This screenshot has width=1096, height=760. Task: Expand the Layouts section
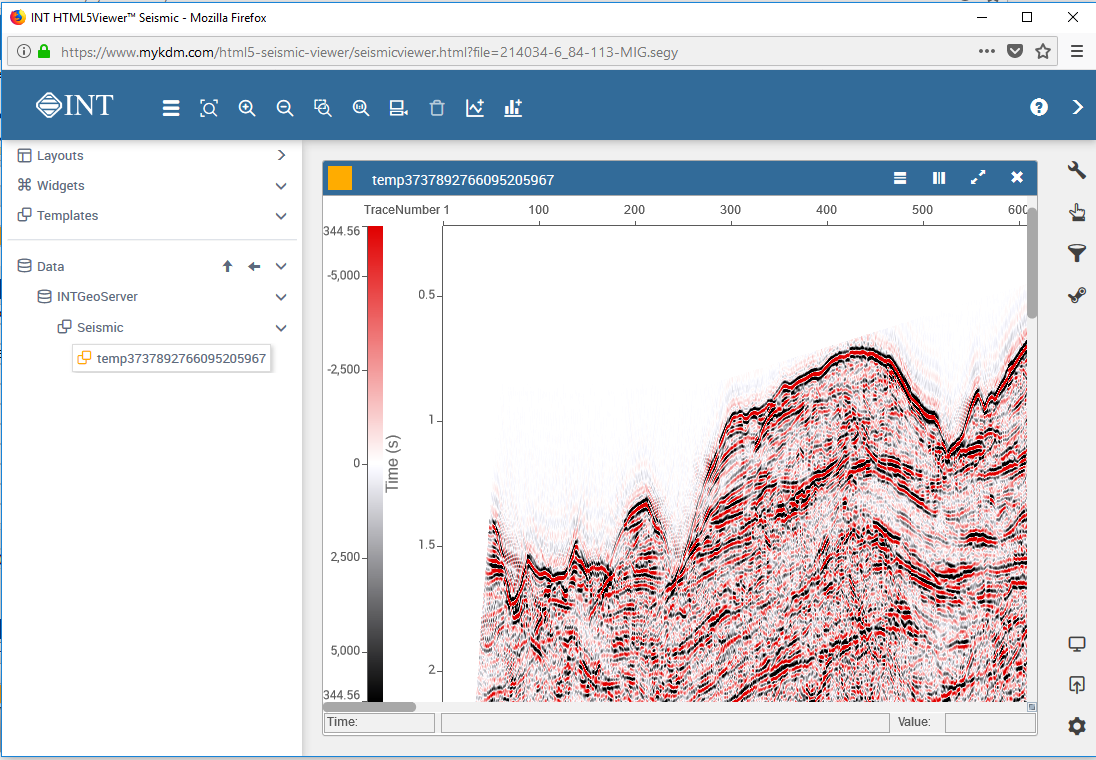tap(281, 155)
